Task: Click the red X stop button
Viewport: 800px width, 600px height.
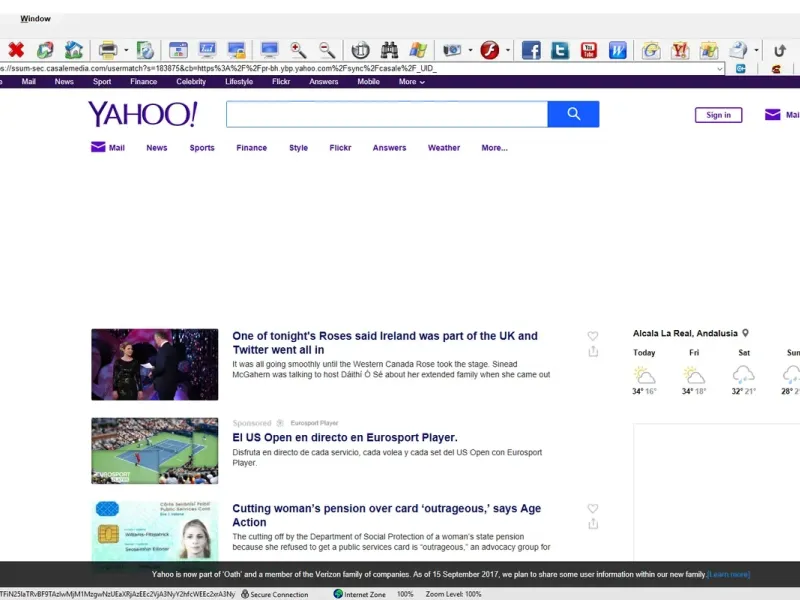Action: point(16,50)
